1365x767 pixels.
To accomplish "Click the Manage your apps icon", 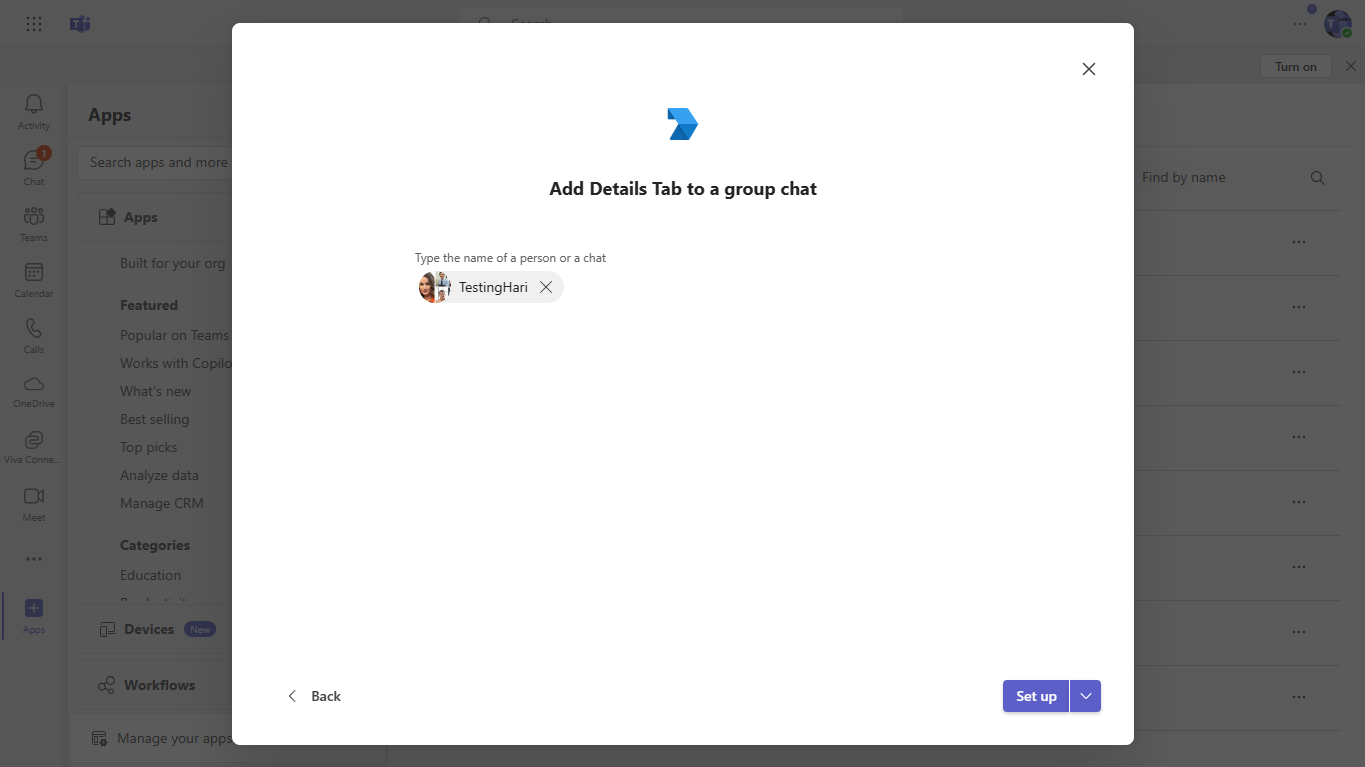I will tap(99, 738).
